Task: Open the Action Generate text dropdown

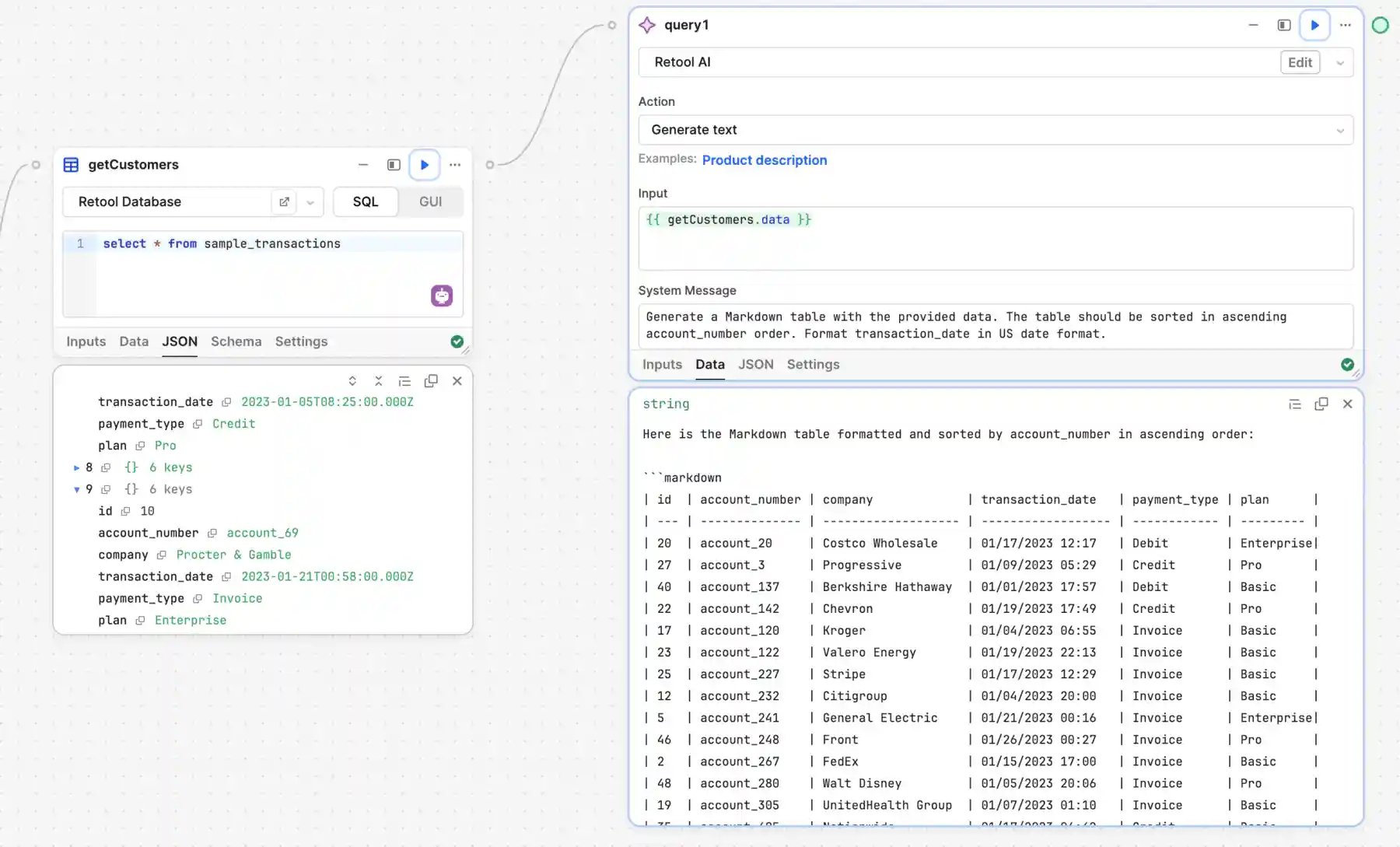Action: 996,130
